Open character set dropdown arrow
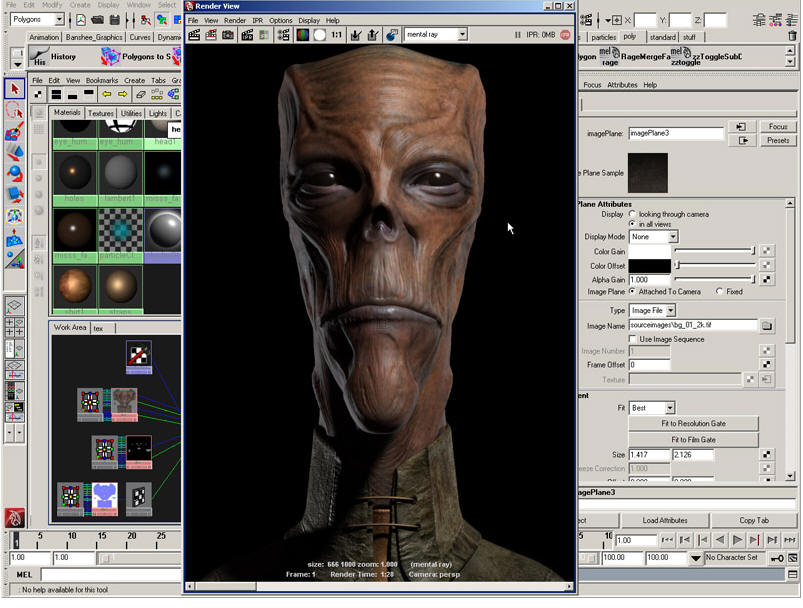 (695, 558)
